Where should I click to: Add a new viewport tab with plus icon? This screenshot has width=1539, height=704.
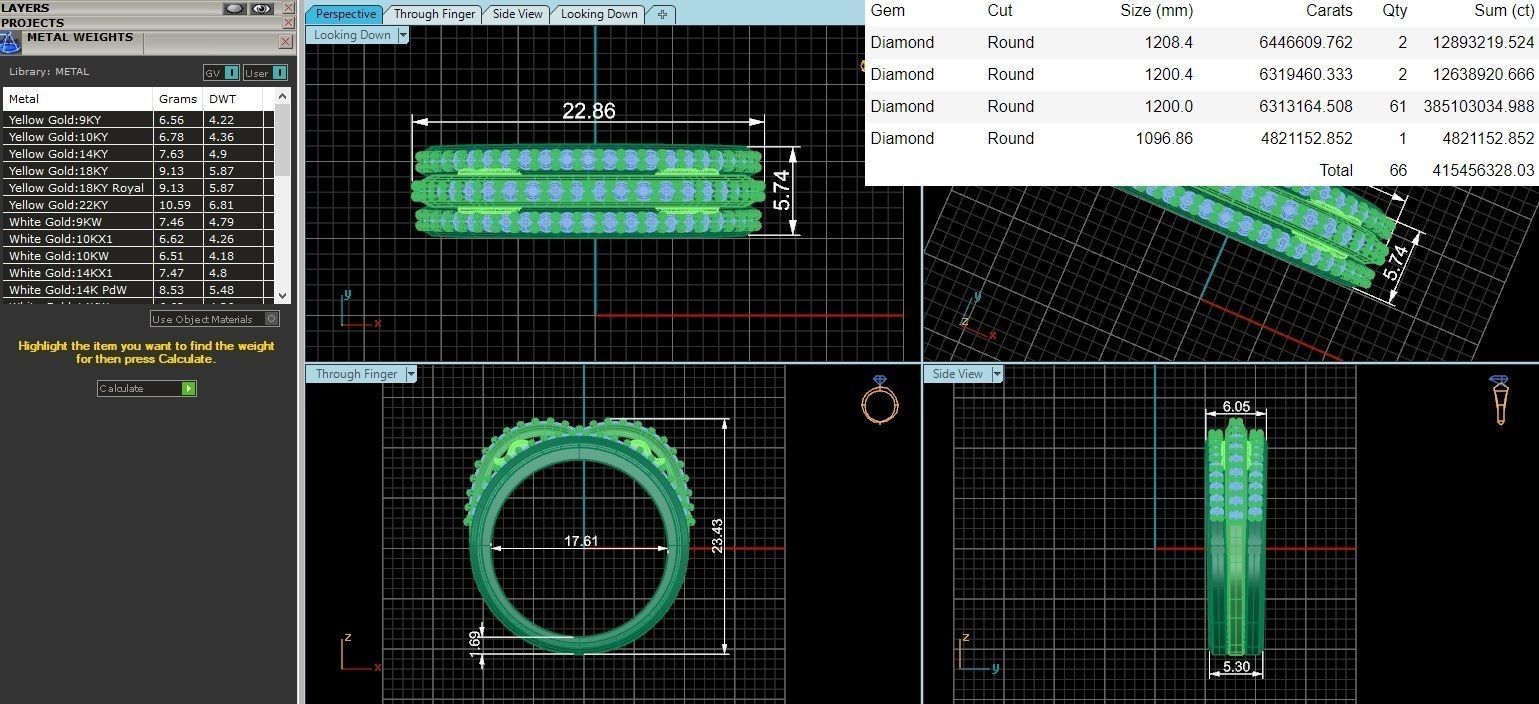pyautogui.click(x=662, y=14)
